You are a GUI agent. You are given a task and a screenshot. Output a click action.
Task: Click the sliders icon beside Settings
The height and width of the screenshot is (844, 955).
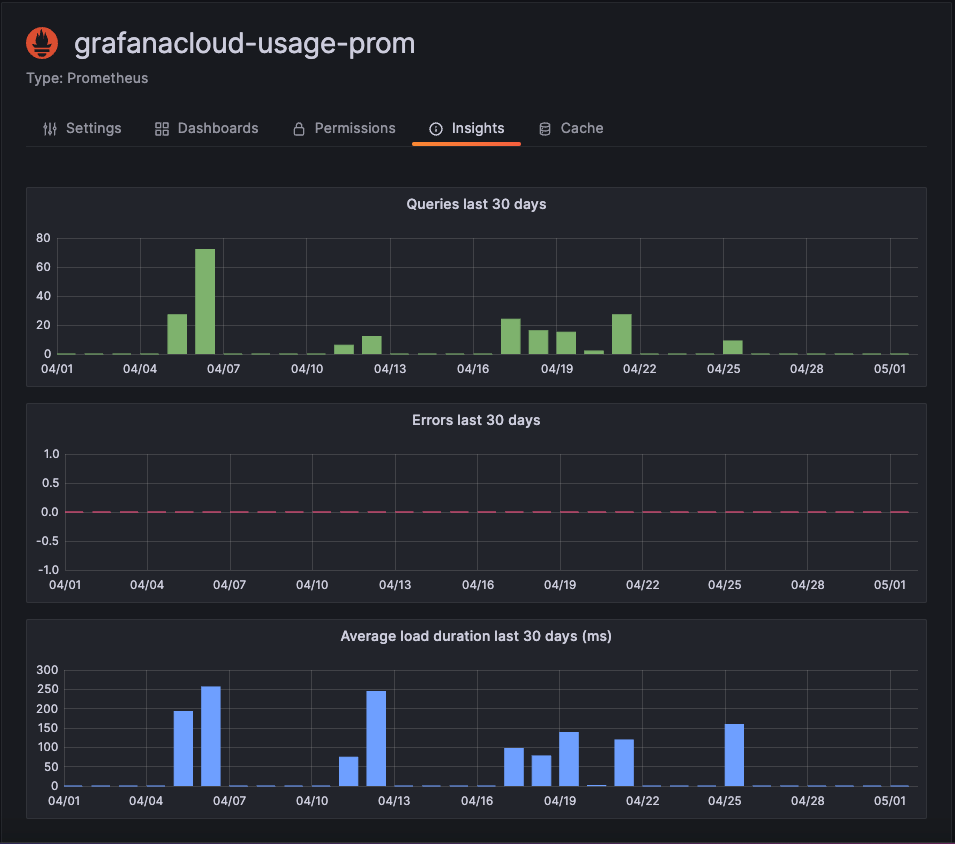(x=49, y=128)
